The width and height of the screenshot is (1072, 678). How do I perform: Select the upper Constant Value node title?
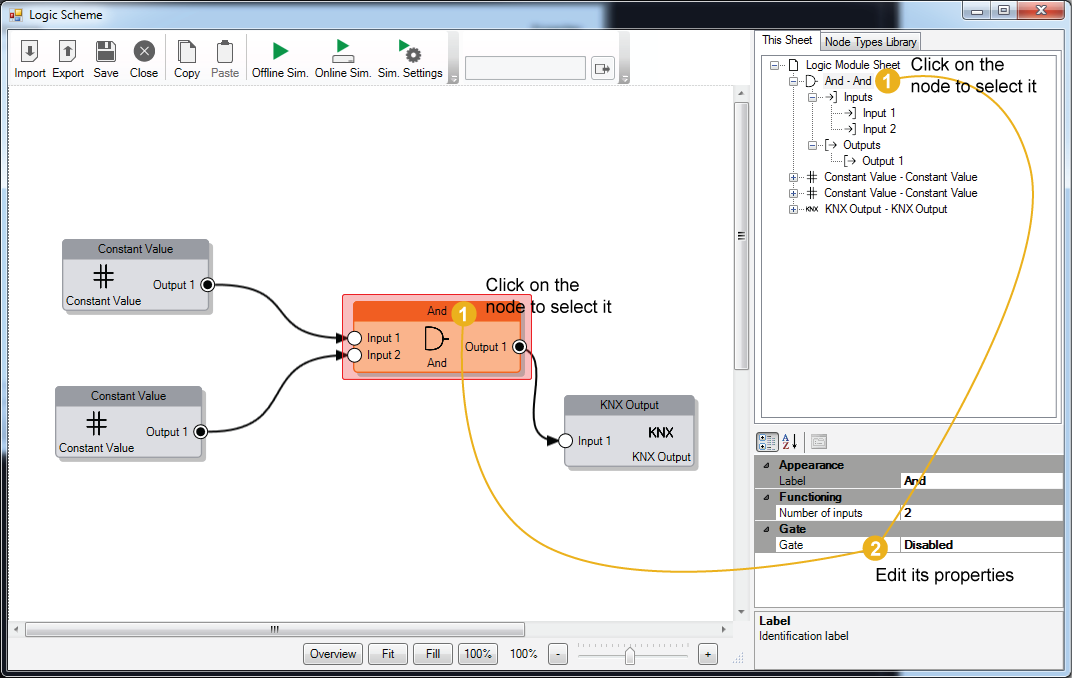point(135,249)
